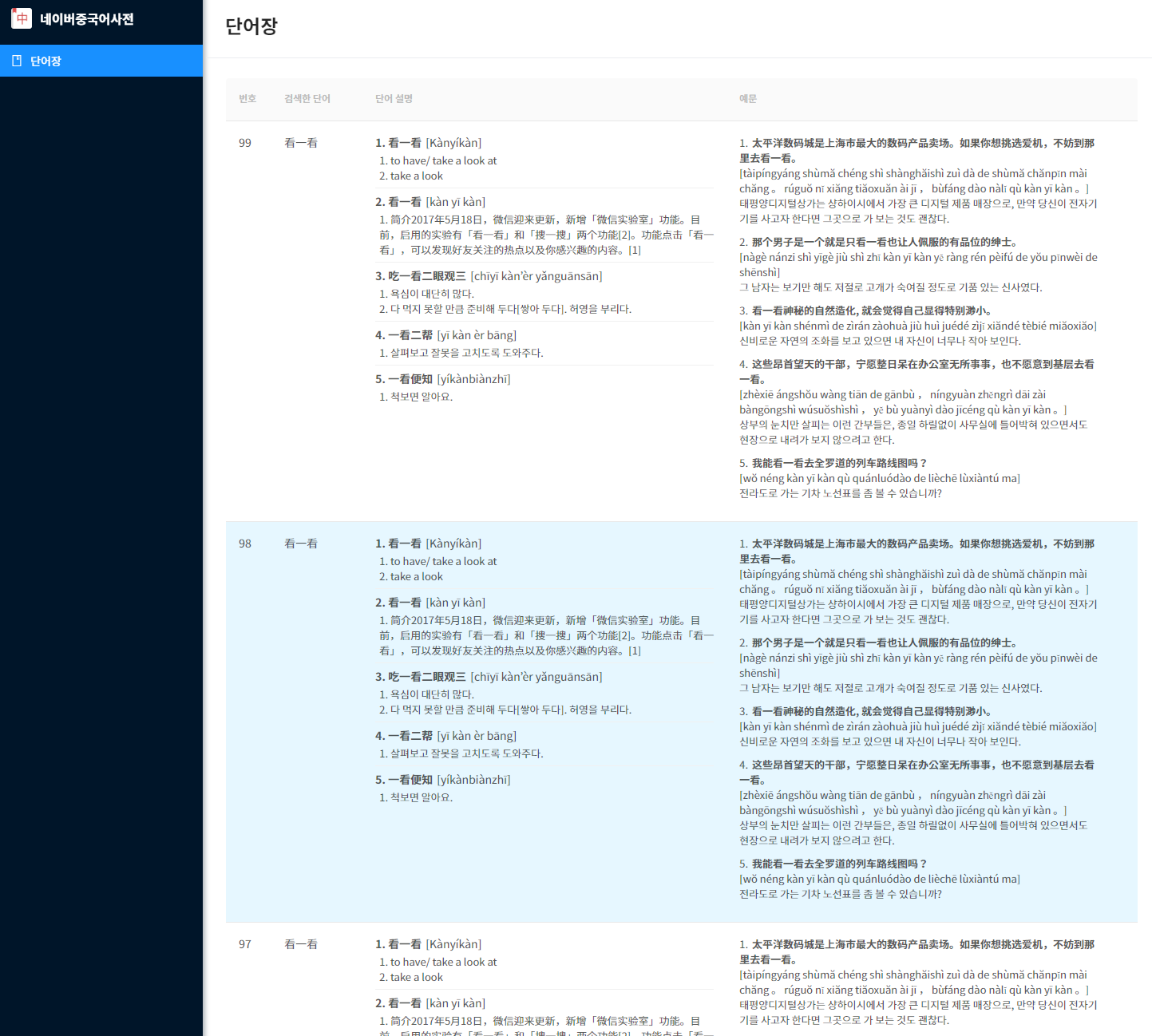Viewport: 1152px width, 1036px height.
Task: Click heading 1. 看一看 [Kànyíkàn] in row 98
Action: pyautogui.click(x=429, y=544)
